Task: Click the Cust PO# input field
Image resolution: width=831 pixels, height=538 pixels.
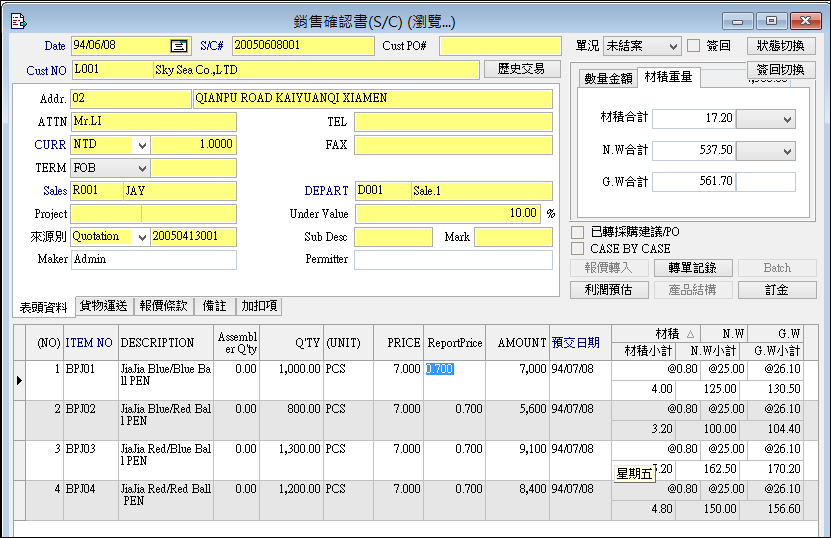Action: (x=500, y=46)
